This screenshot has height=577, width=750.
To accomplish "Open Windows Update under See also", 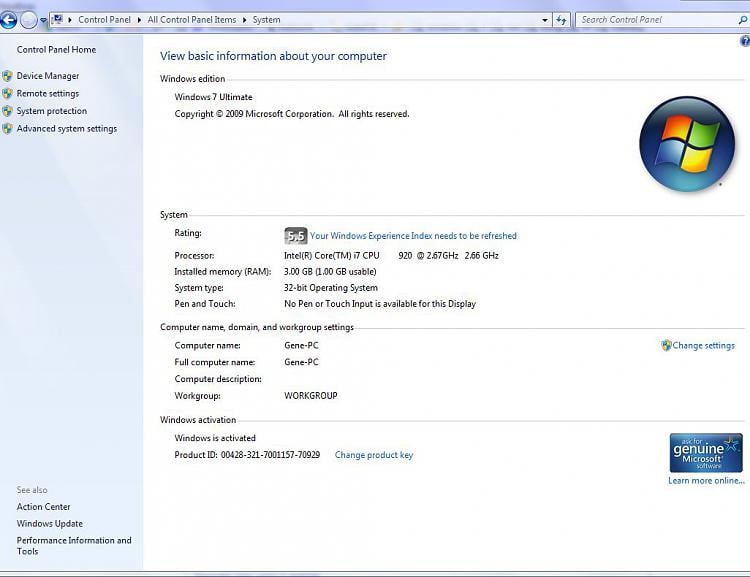I will click(50, 523).
